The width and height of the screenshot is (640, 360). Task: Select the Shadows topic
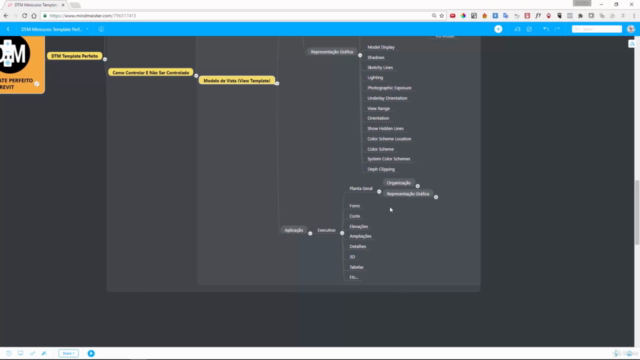(376, 58)
